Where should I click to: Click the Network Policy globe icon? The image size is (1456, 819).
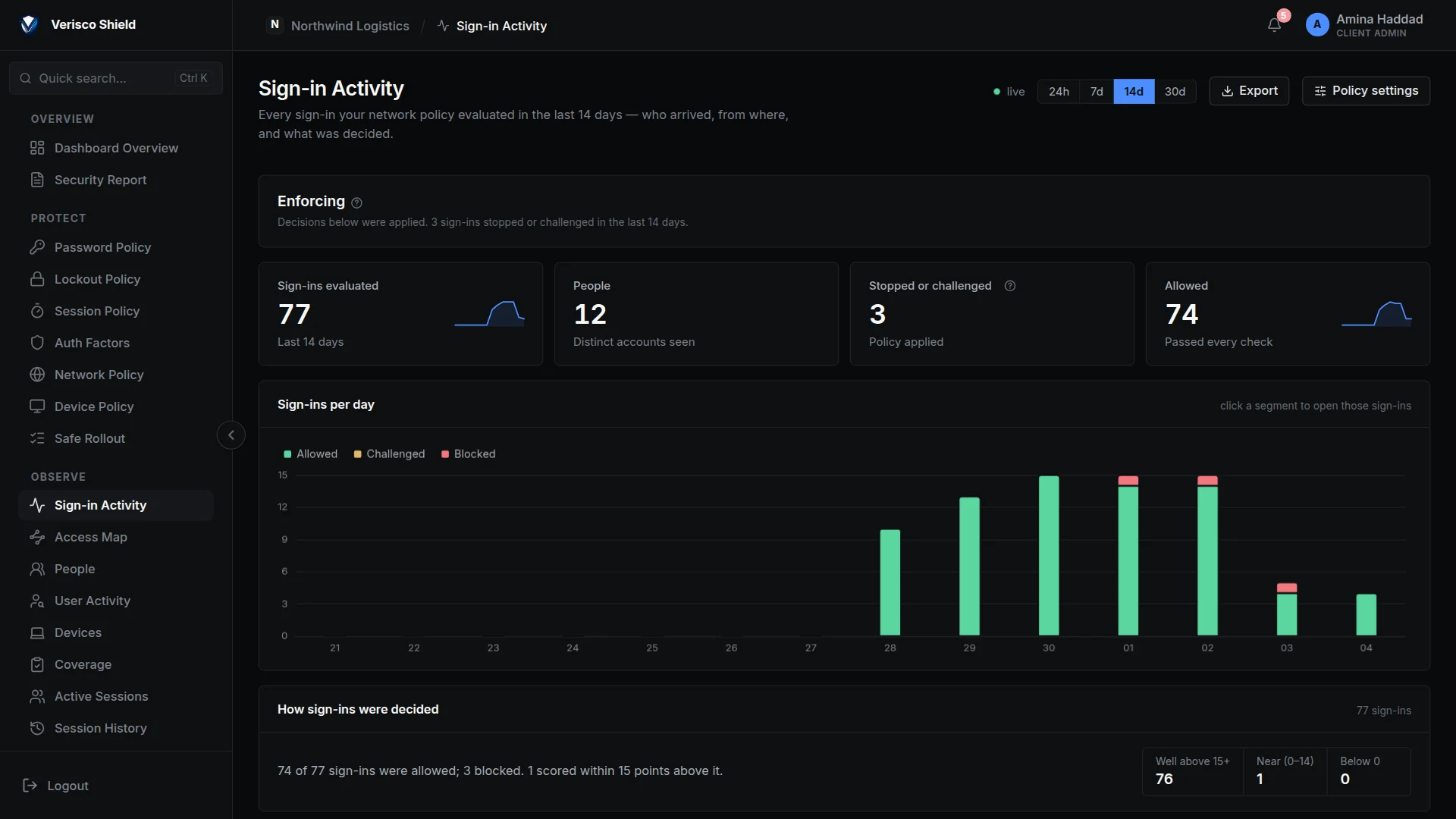coord(37,375)
